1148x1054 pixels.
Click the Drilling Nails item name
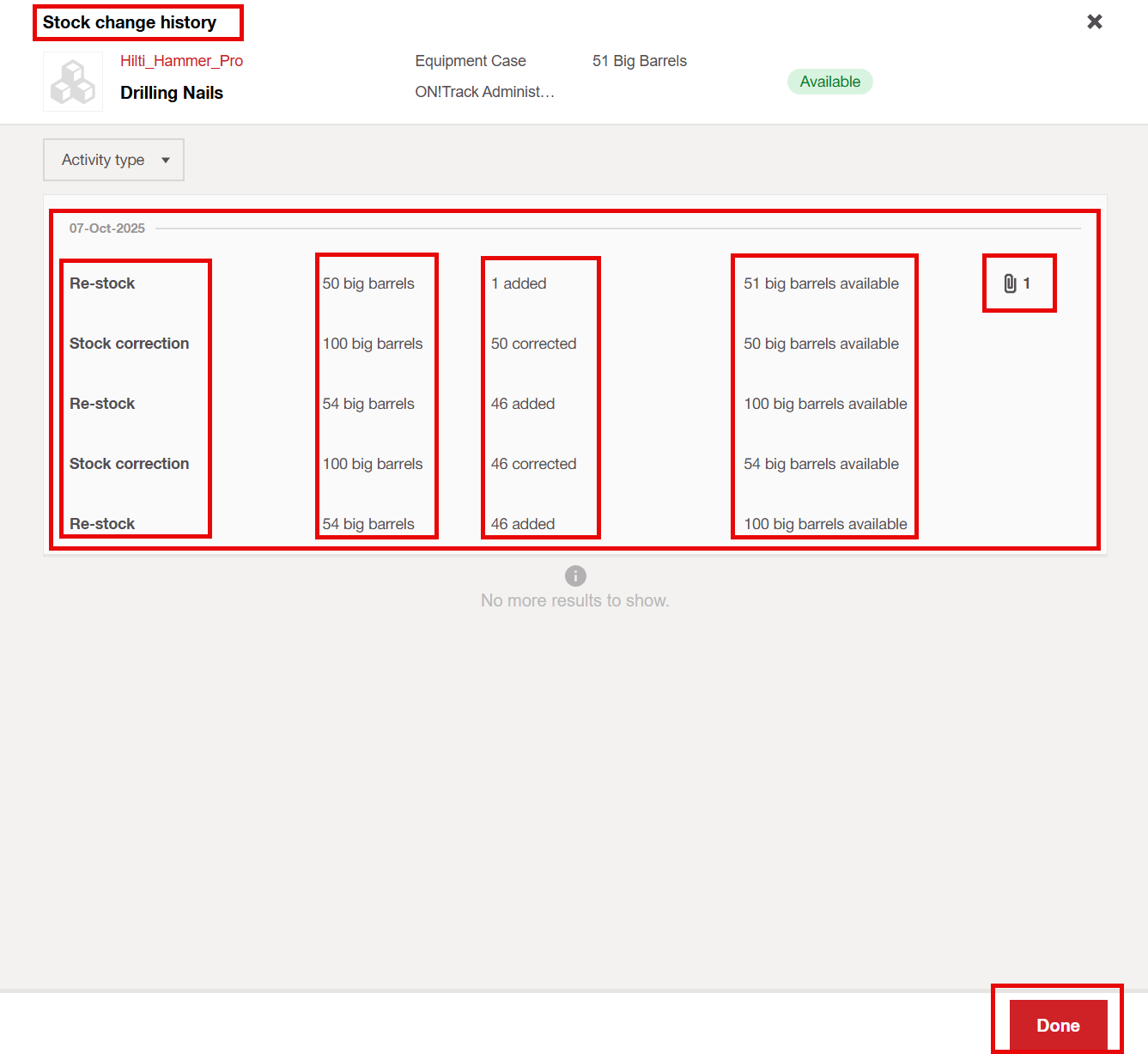click(172, 93)
